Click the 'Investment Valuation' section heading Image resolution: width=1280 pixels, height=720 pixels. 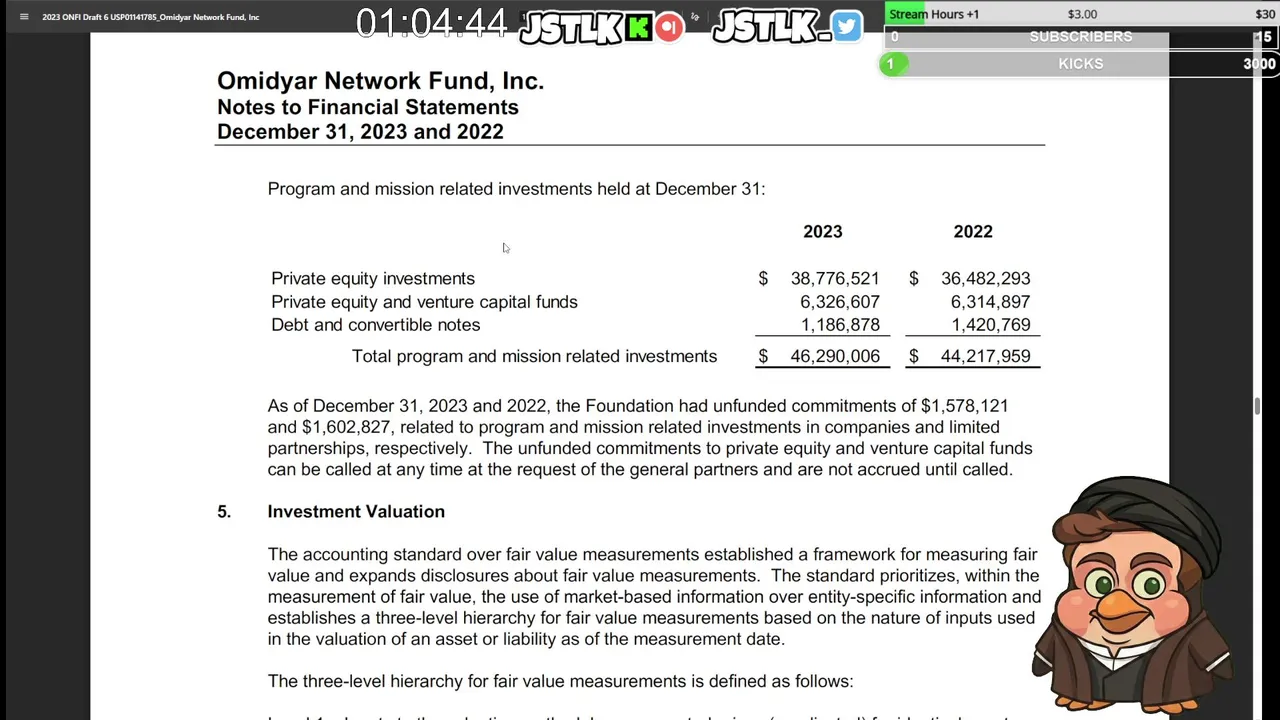(x=356, y=512)
